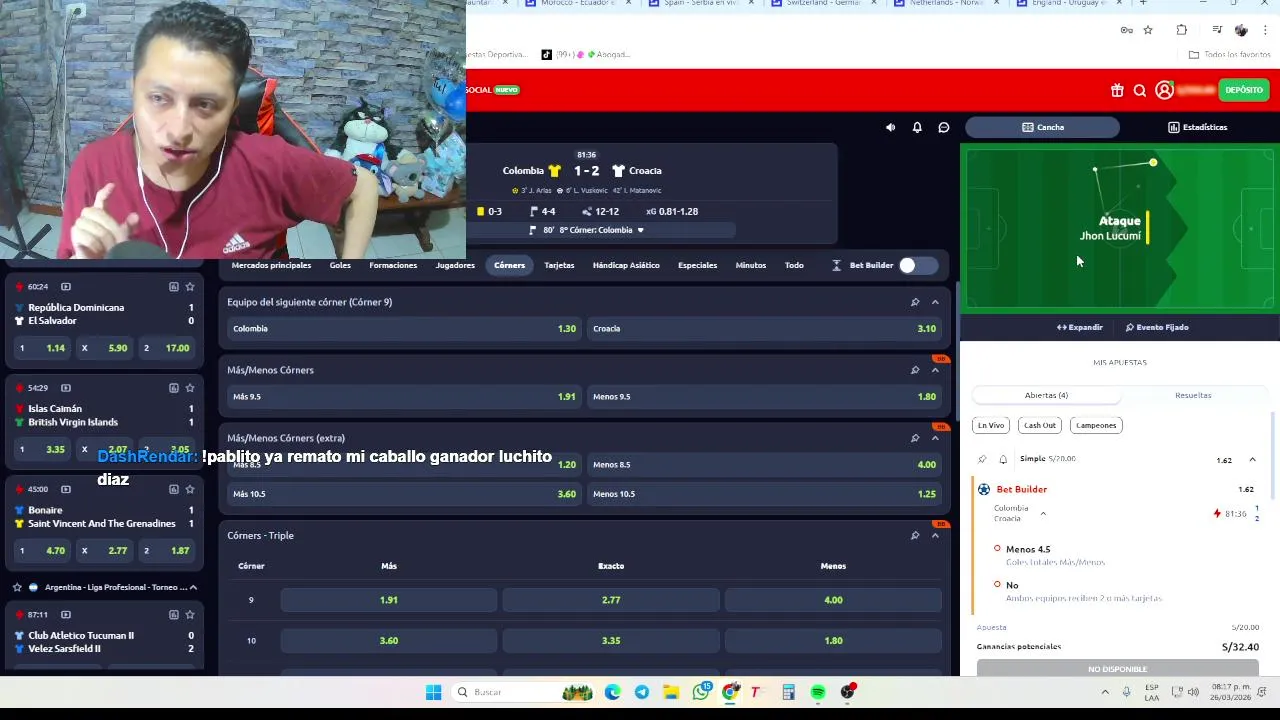Switch to the Resueltas bets tab
Viewport: 1280px width, 720px height.
click(1193, 395)
